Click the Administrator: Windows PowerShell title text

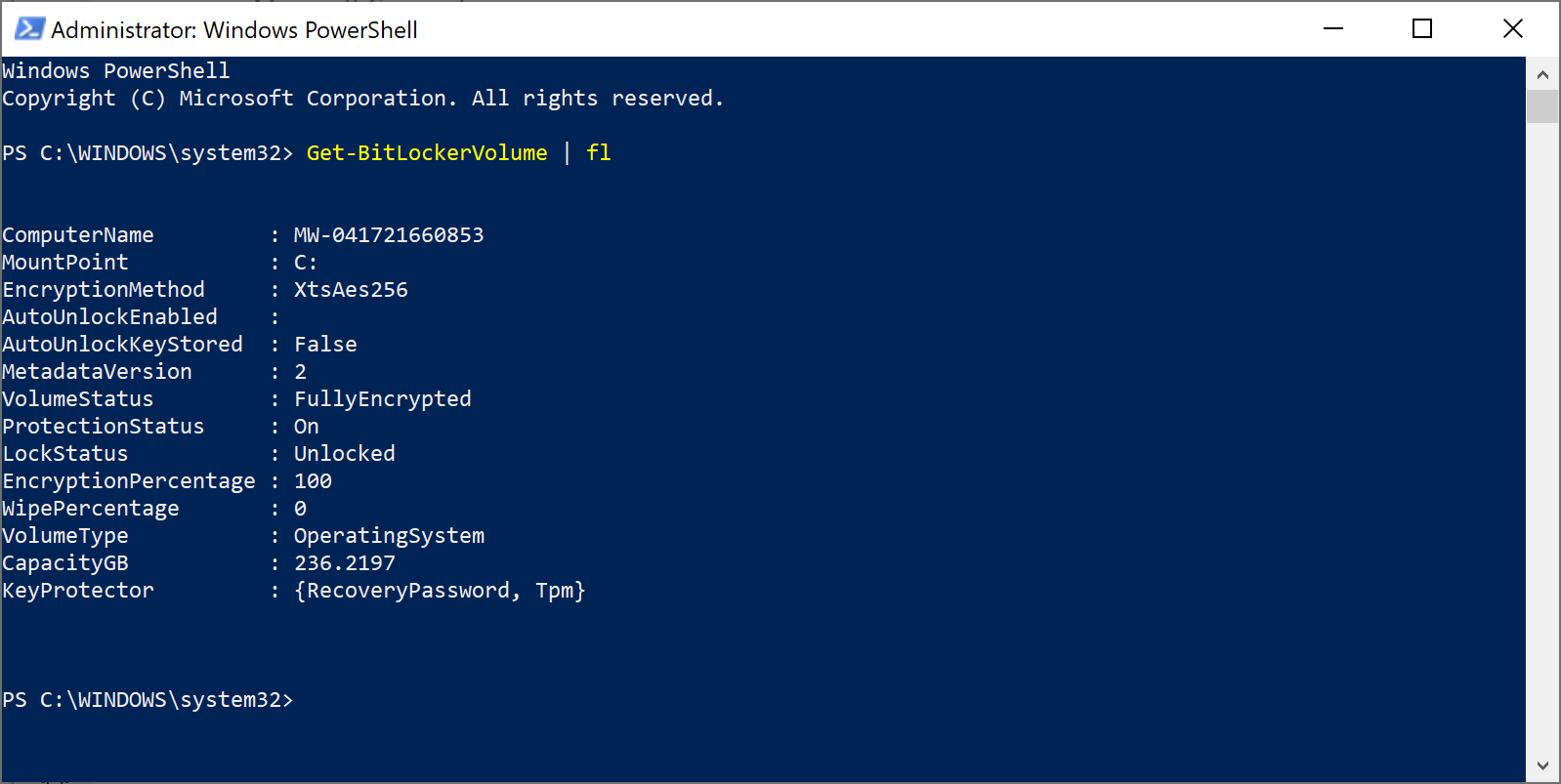(234, 29)
